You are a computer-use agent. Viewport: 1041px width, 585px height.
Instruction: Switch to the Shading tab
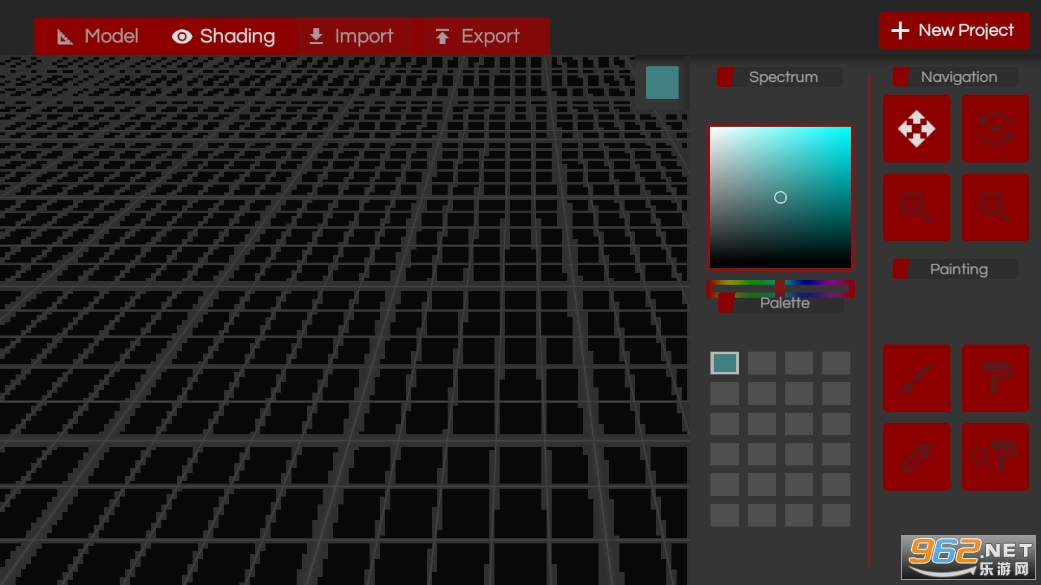(x=223, y=36)
